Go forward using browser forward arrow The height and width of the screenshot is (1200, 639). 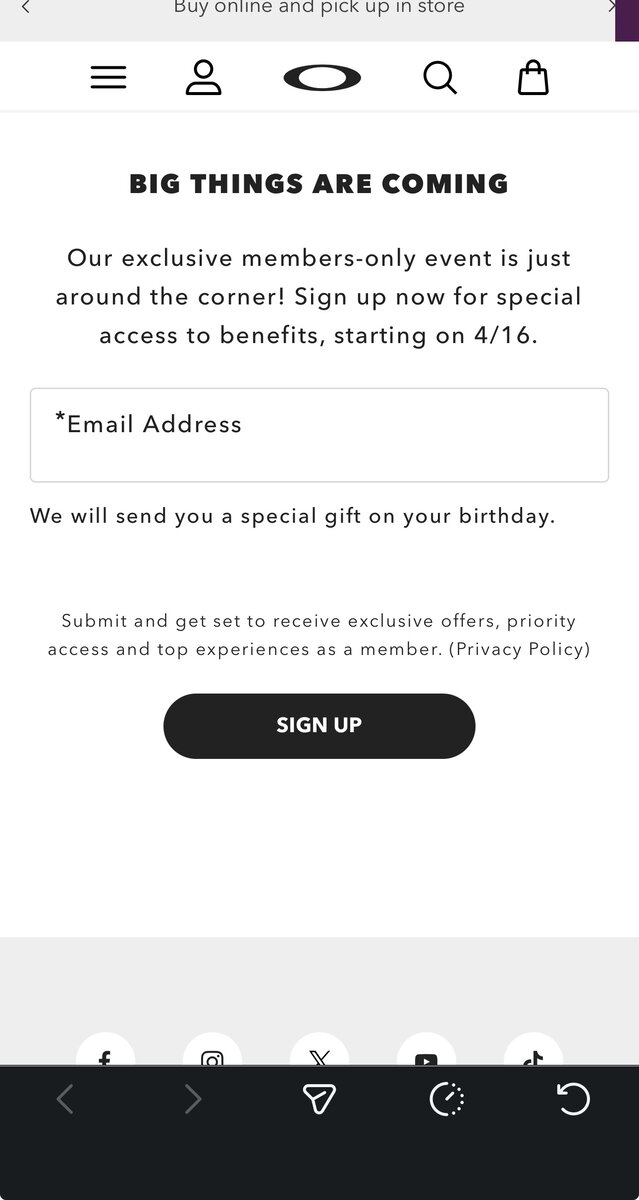pos(192,1100)
